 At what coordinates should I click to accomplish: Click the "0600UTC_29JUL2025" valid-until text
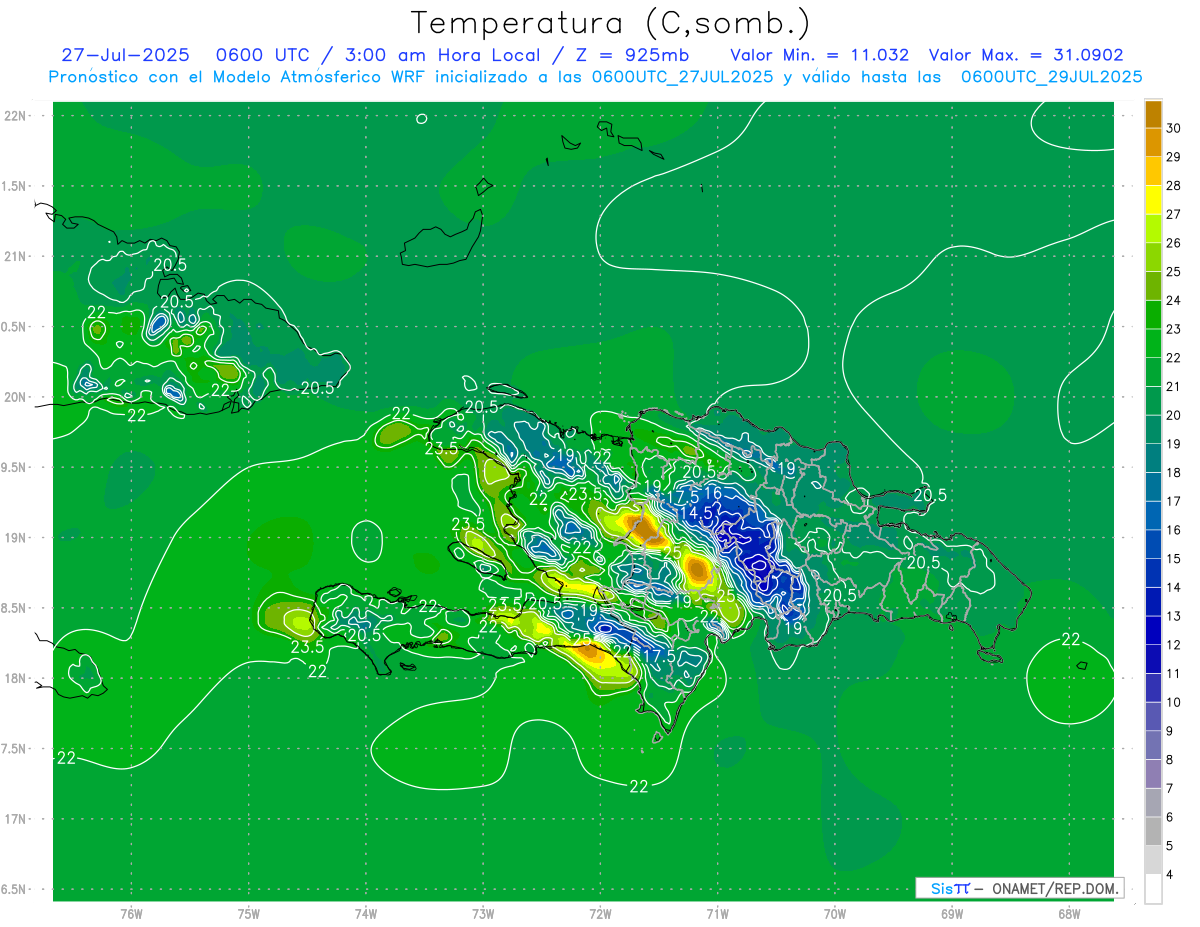pyautogui.click(x=1051, y=77)
